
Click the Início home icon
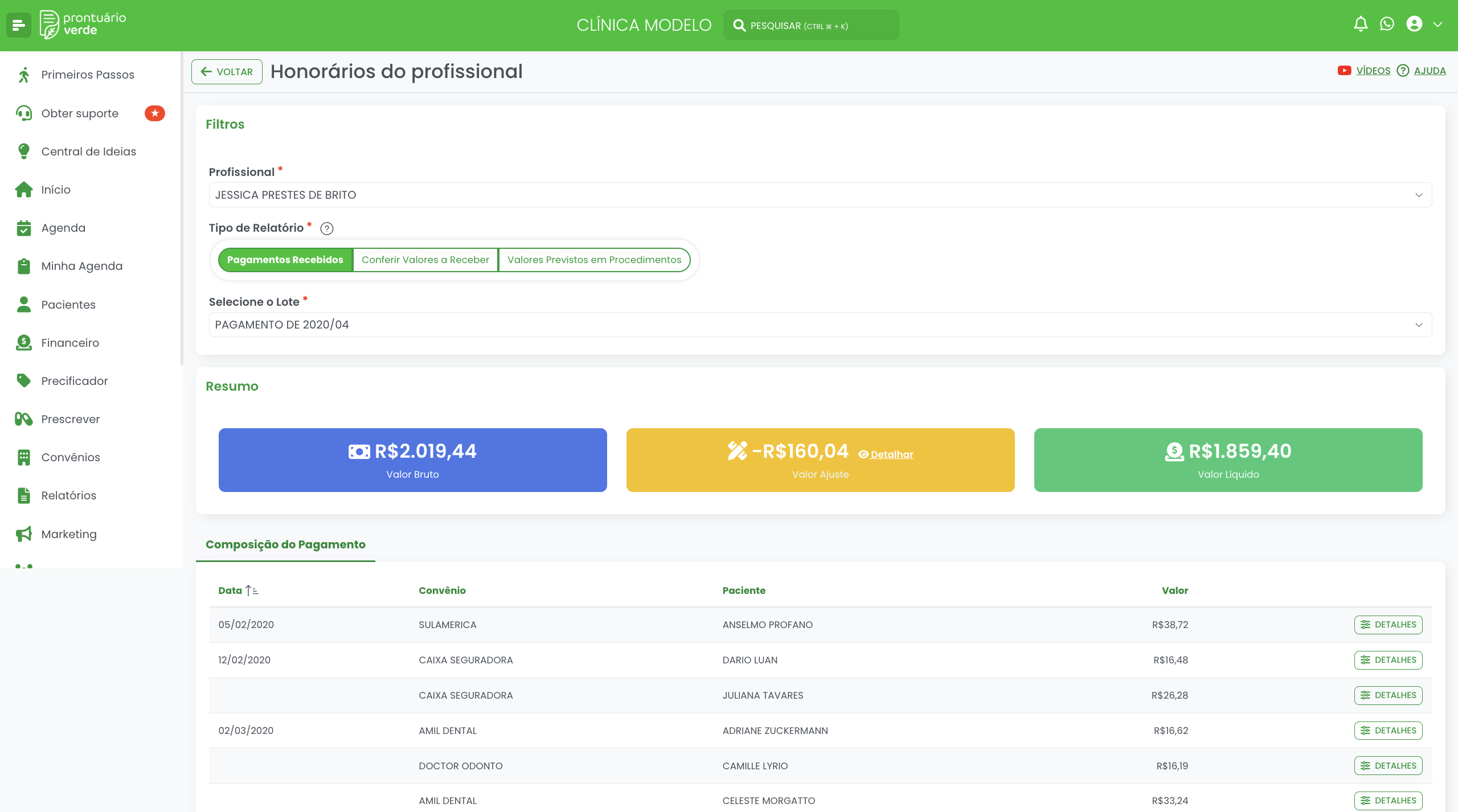24,190
